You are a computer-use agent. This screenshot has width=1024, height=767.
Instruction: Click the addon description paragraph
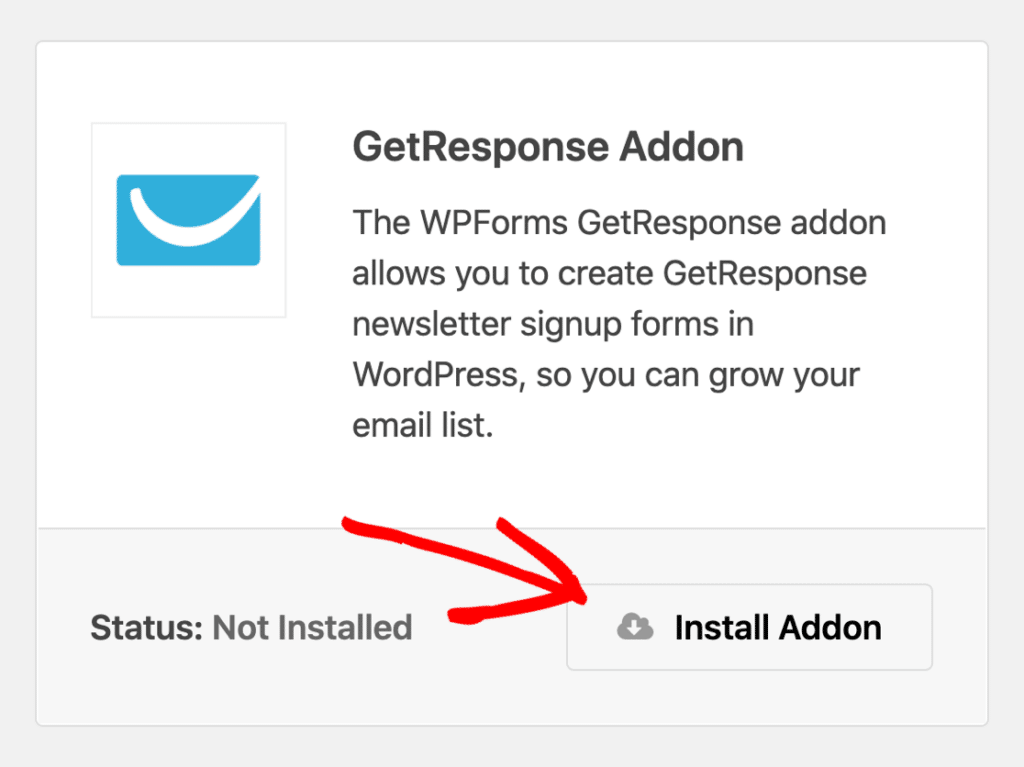point(618,322)
